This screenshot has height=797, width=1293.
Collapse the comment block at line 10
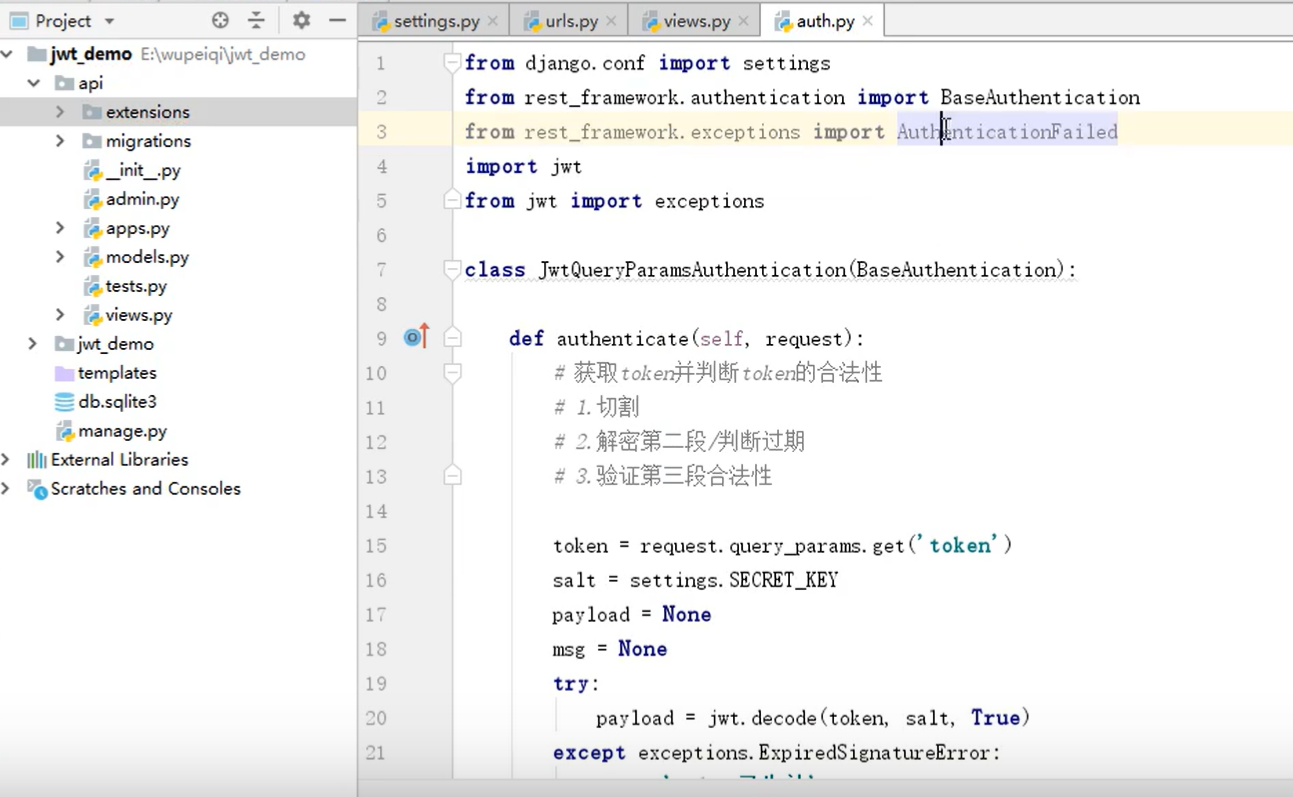click(x=451, y=373)
